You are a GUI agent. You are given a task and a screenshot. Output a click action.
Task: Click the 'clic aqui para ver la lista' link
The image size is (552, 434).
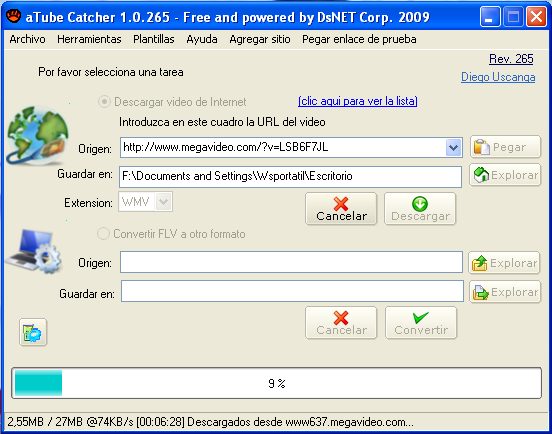358,101
